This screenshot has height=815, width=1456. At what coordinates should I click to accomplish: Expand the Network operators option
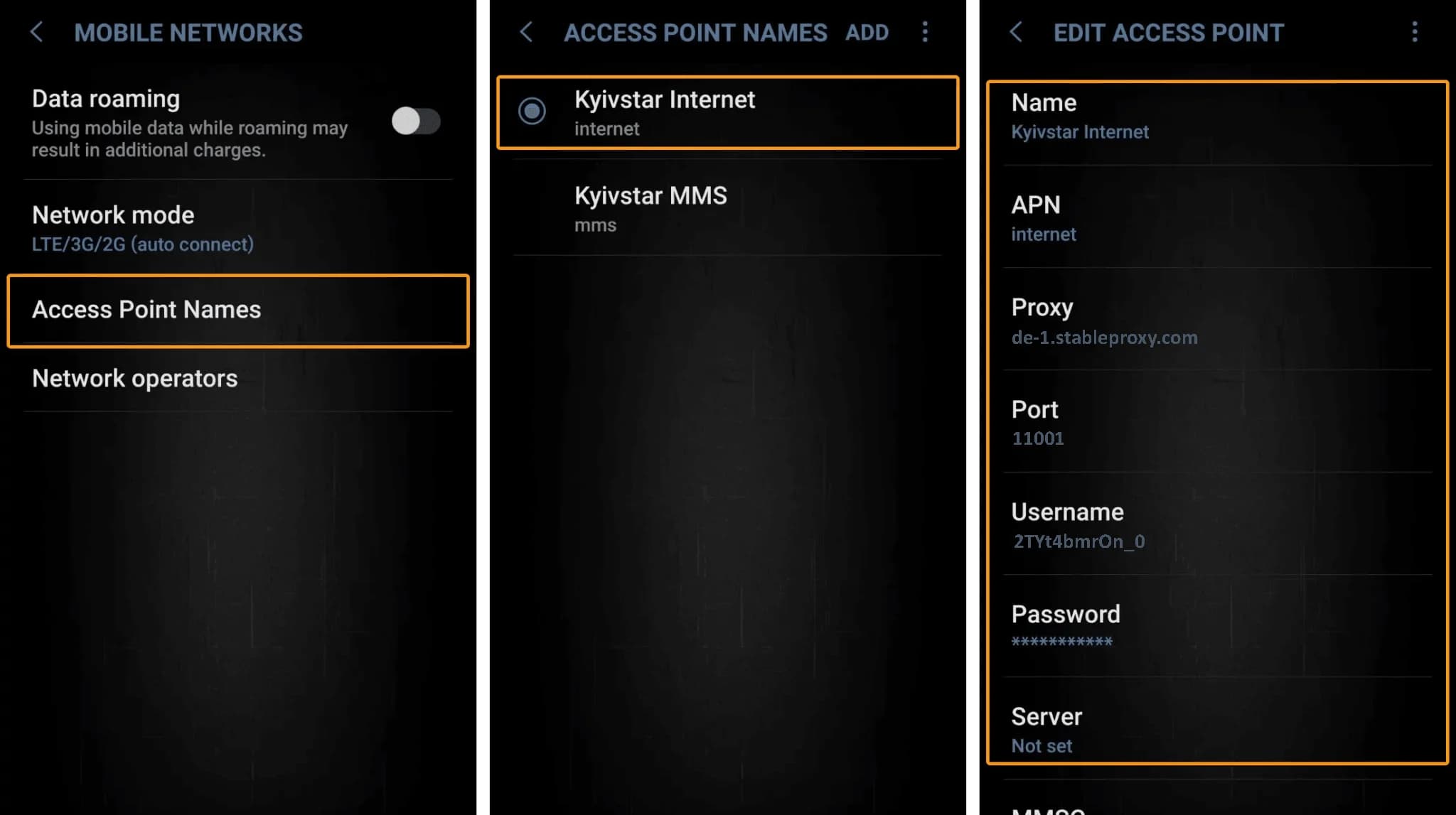135,378
